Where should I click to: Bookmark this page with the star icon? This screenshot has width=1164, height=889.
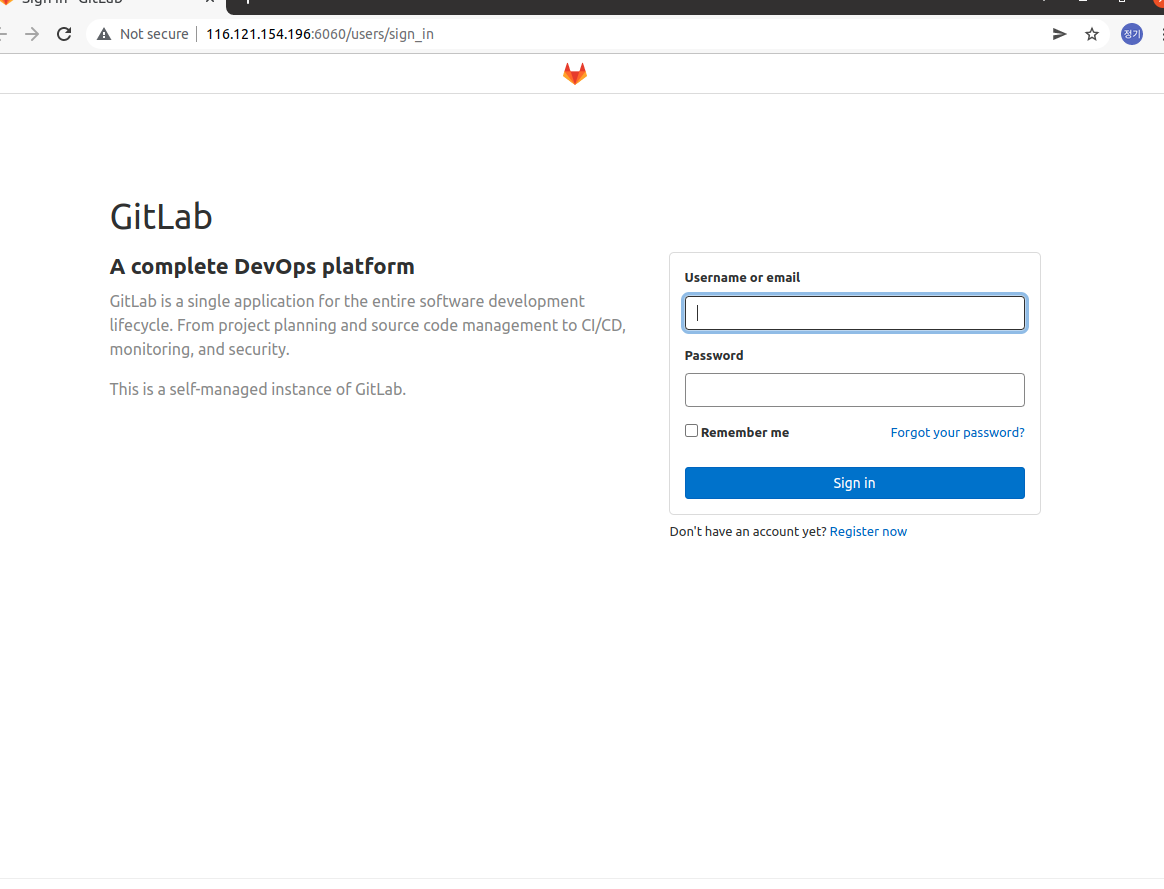click(x=1091, y=34)
